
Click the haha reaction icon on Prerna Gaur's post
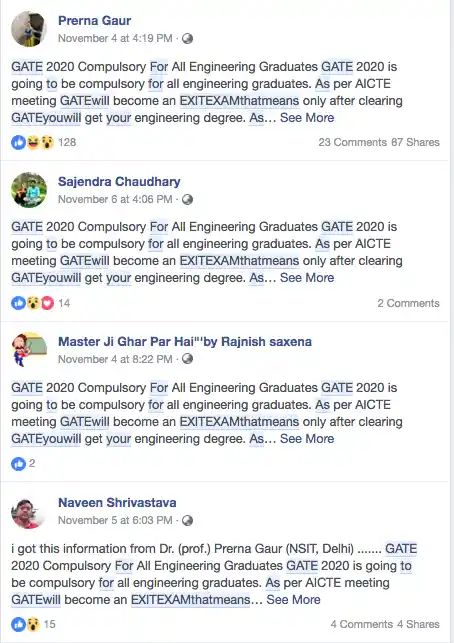click(33, 142)
